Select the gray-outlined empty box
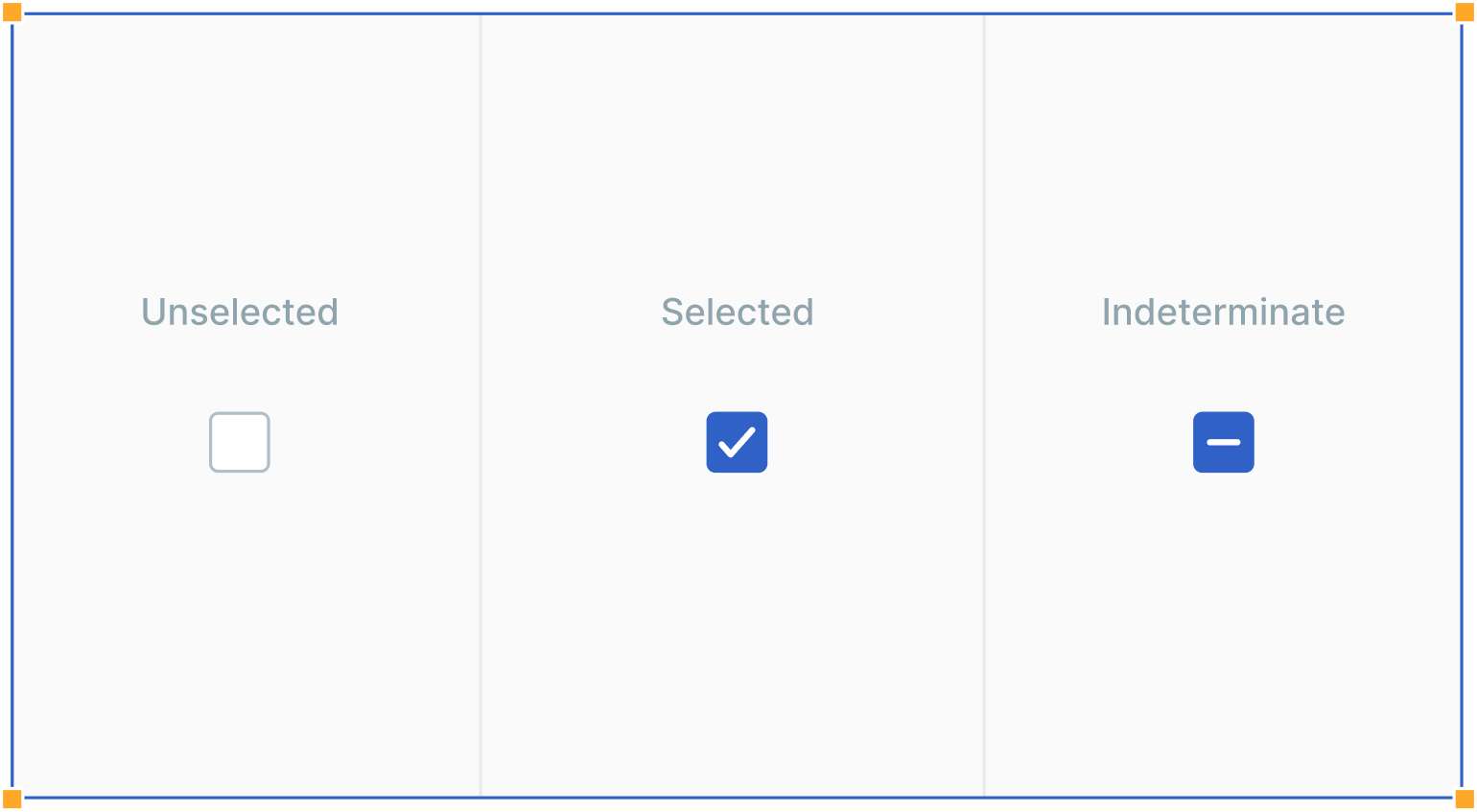The height and width of the screenshot is (812, 1477). coord(240,442)
